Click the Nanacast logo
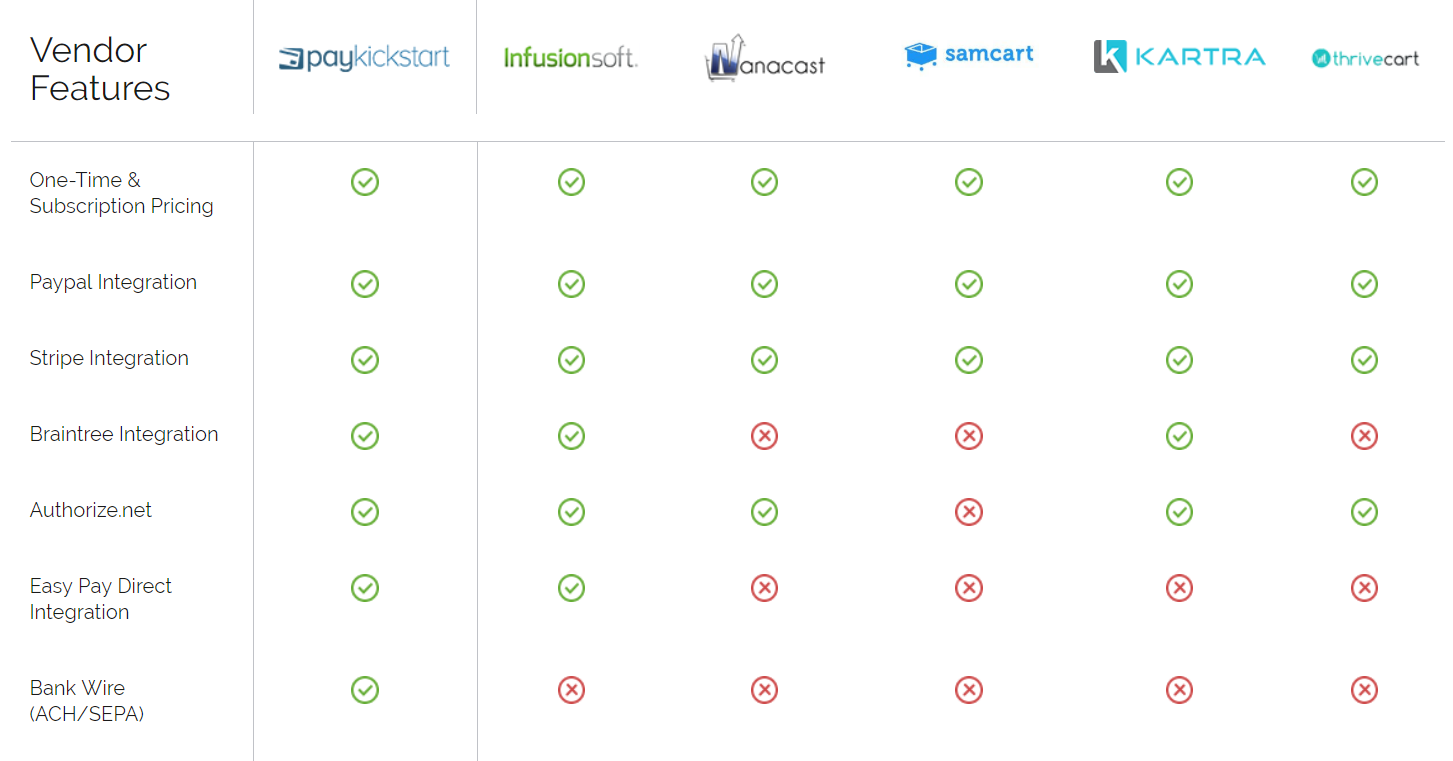This screenshot has height=761, width=1453. tap(765, 57)
